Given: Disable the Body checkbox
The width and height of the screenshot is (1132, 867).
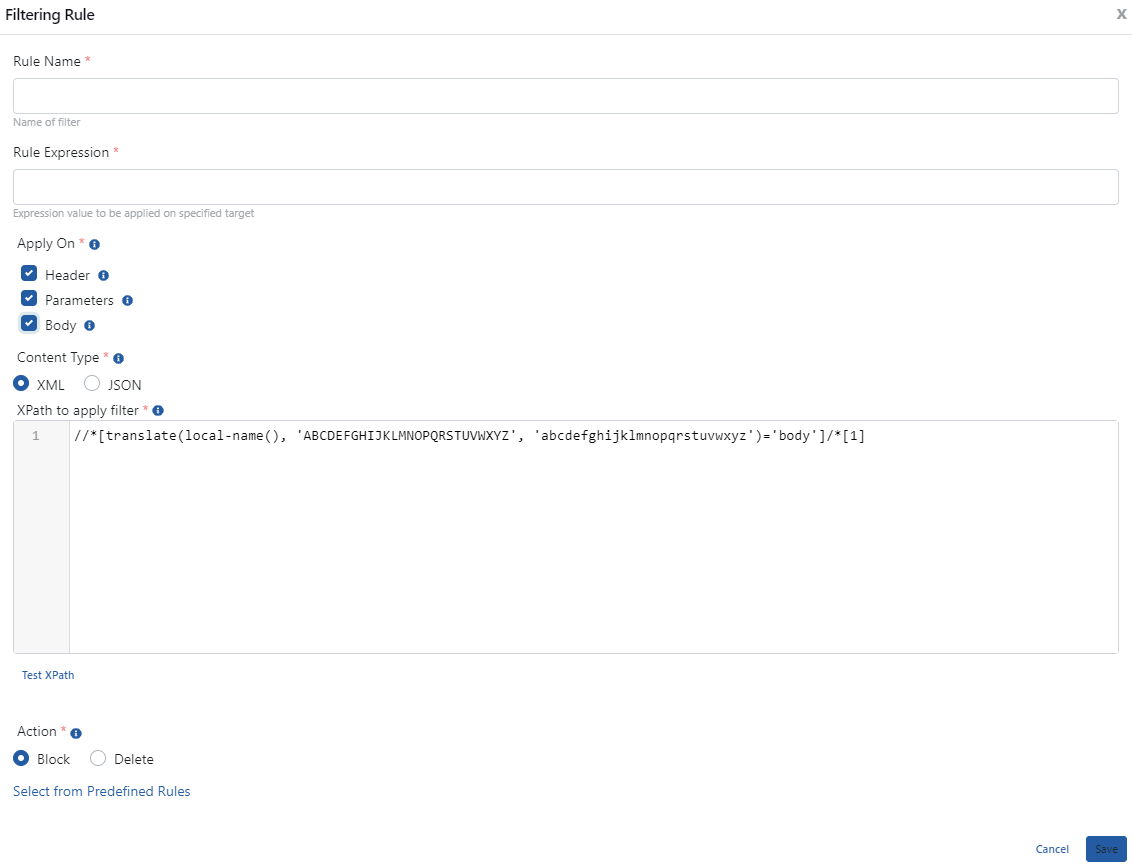Looking at the screenshot, I should 29,324.
